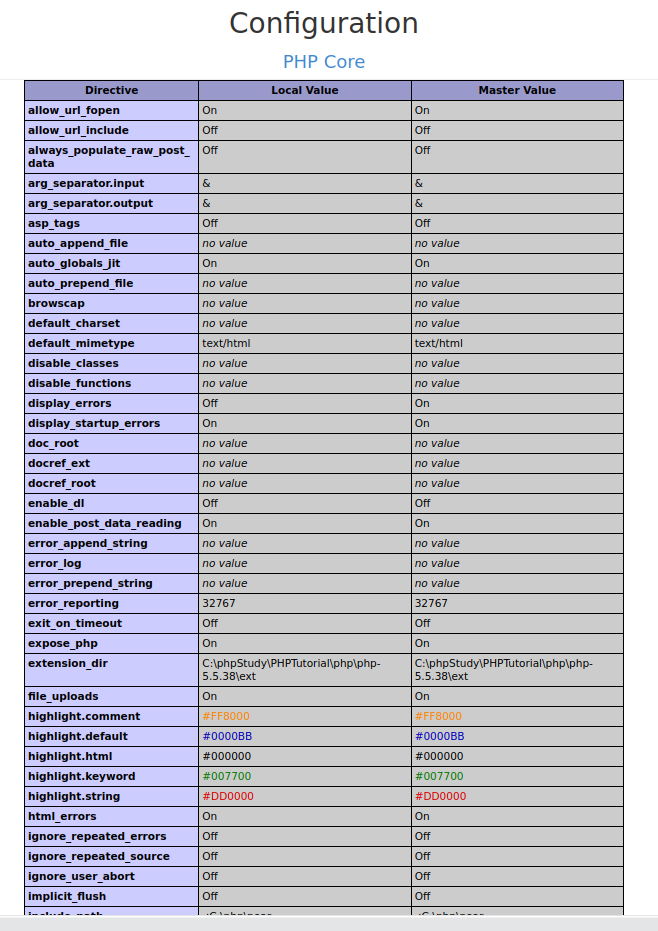Select the arg_separator.output directive name
The width and height of the screenshot is (658, 931).
tap(90, 204)
